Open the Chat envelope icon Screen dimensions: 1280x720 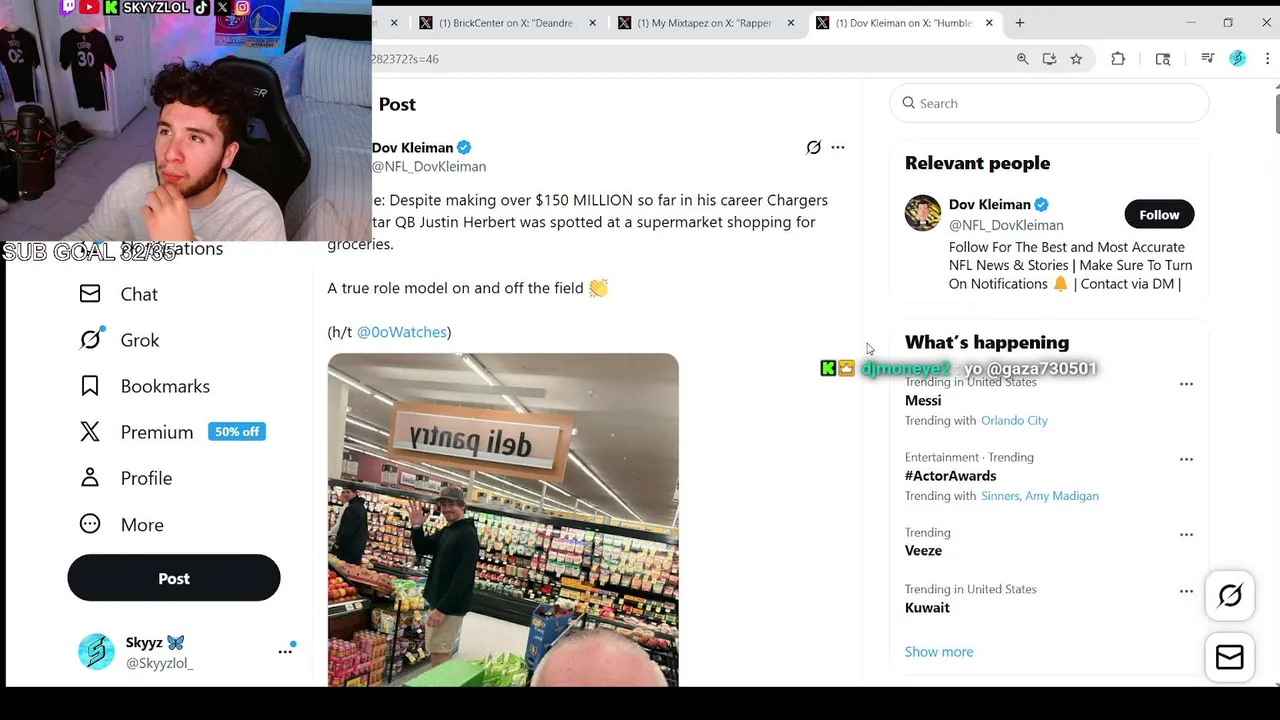(90, 294)
